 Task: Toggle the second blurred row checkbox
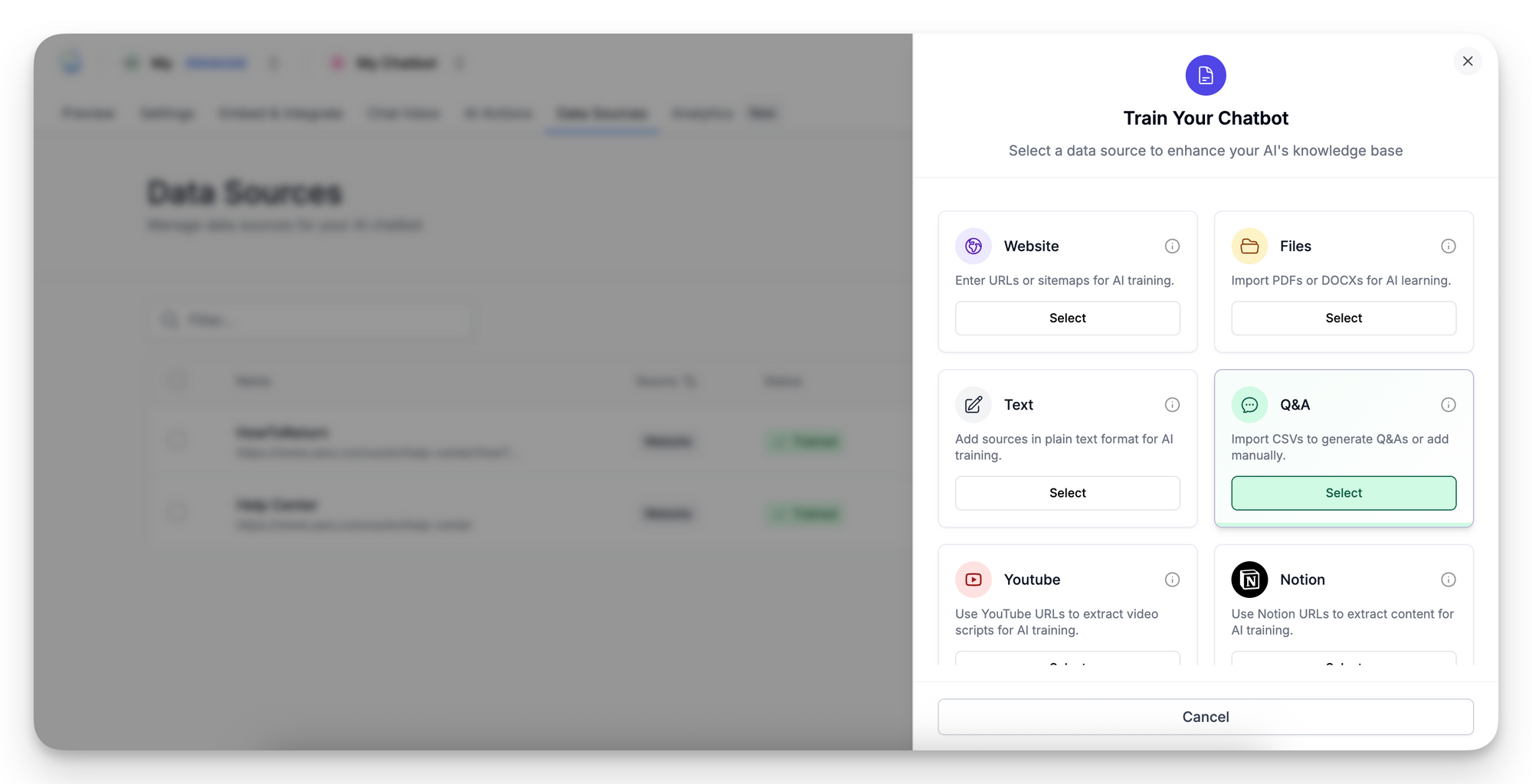coord(178,512)
